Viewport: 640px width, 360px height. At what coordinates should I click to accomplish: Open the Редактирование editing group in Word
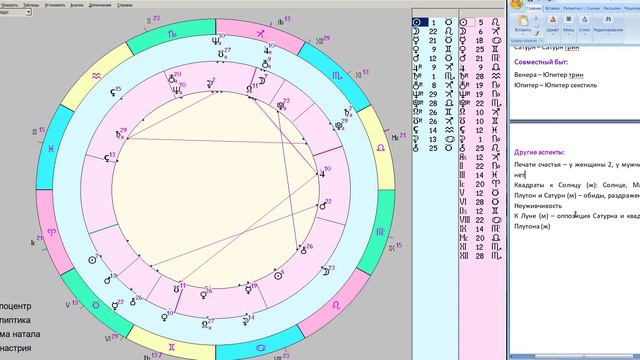coord(608,24)
